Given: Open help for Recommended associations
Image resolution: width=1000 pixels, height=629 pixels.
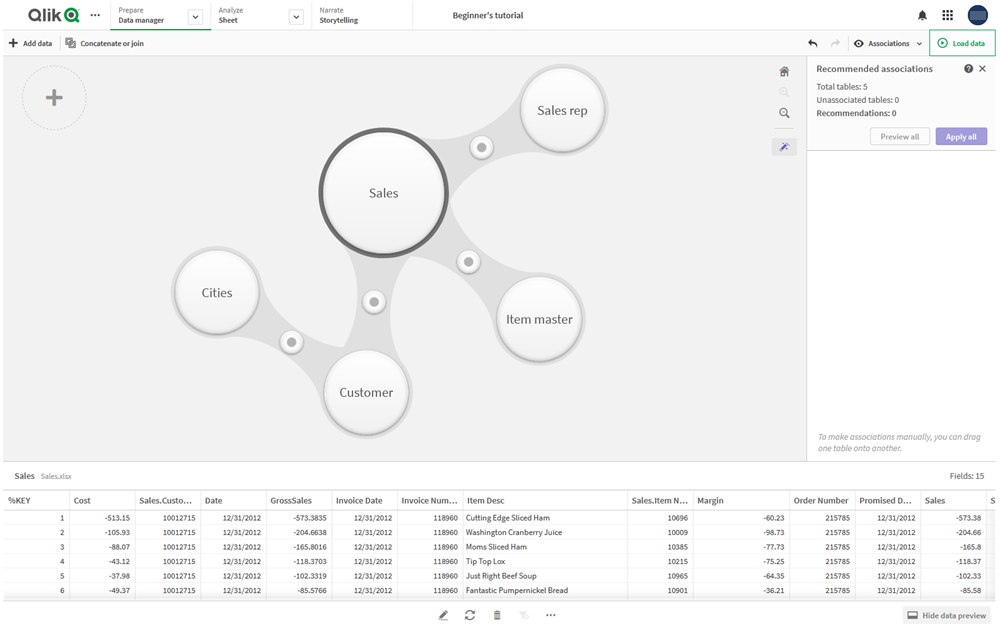Looking at the screenshot, I should click(x=968, y=69).
